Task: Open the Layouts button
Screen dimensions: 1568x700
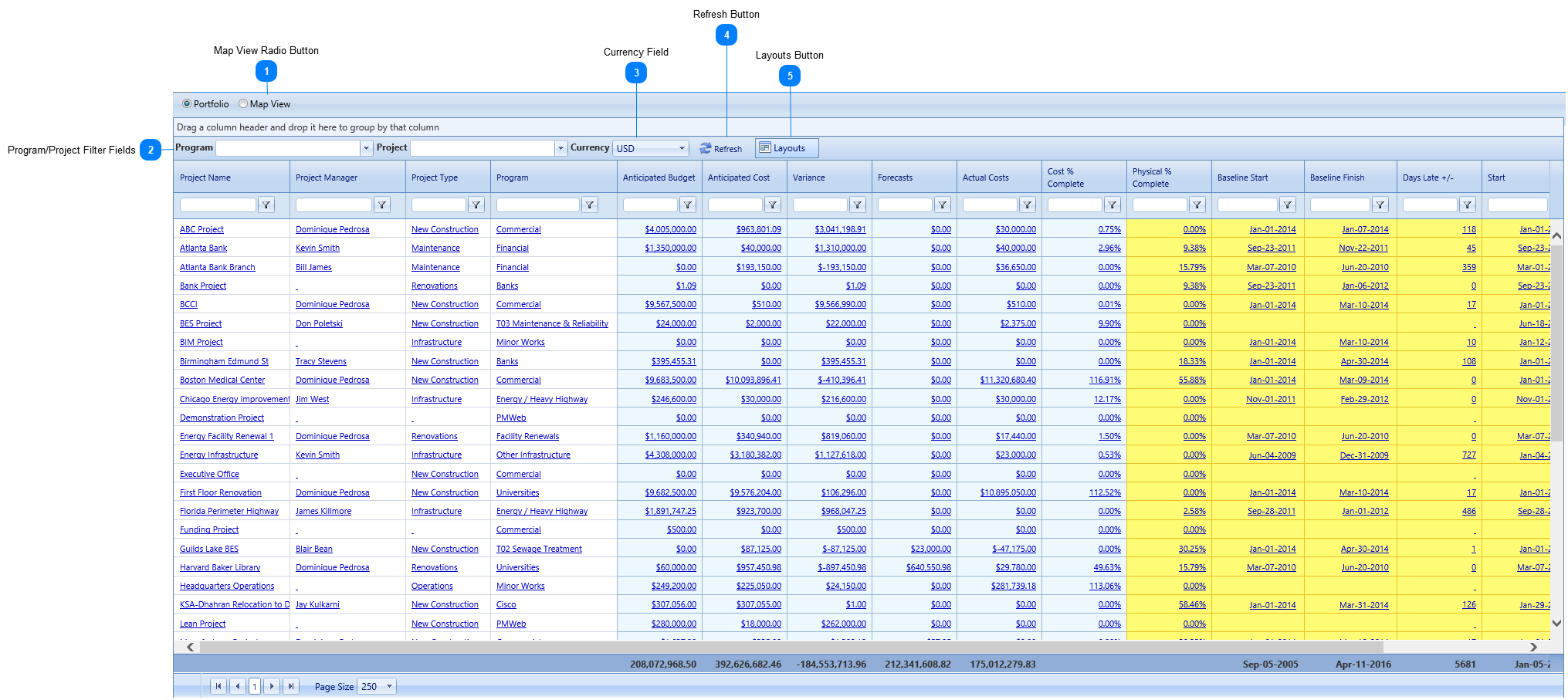Action: pyautogui.click(x=787, y=148)
